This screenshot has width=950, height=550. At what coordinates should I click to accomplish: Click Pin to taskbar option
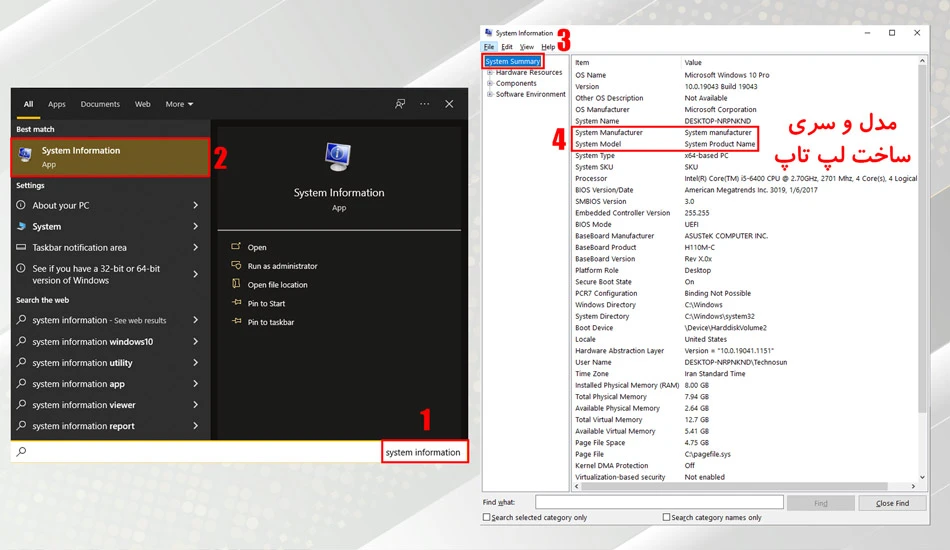(271, 322)
